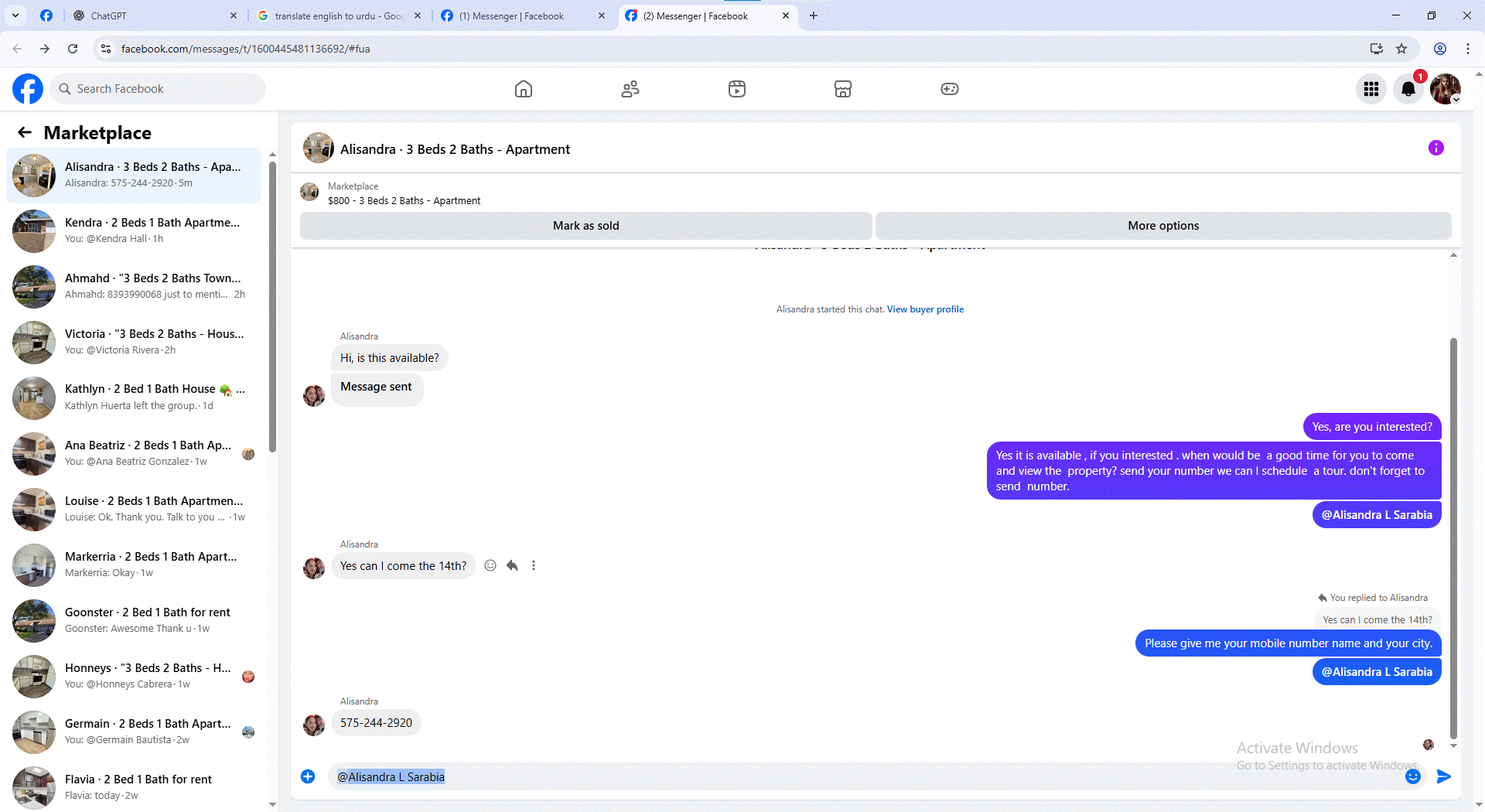Open the Honneys conversation

click(133, 676)
